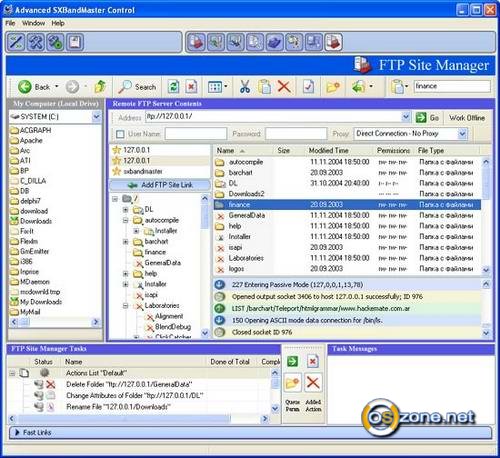Click the stop document icon with red X
500x458 pixels.
tap(191, 87)
